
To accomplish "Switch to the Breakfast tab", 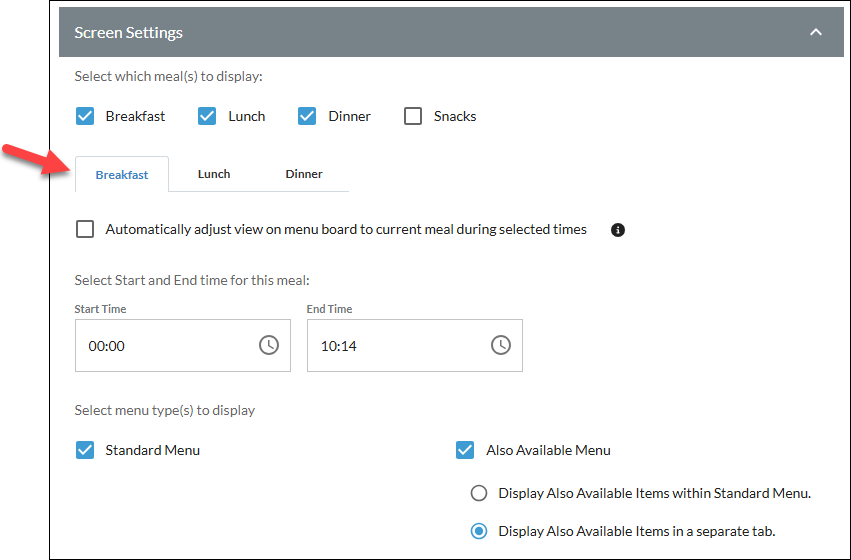I will 122,175.
